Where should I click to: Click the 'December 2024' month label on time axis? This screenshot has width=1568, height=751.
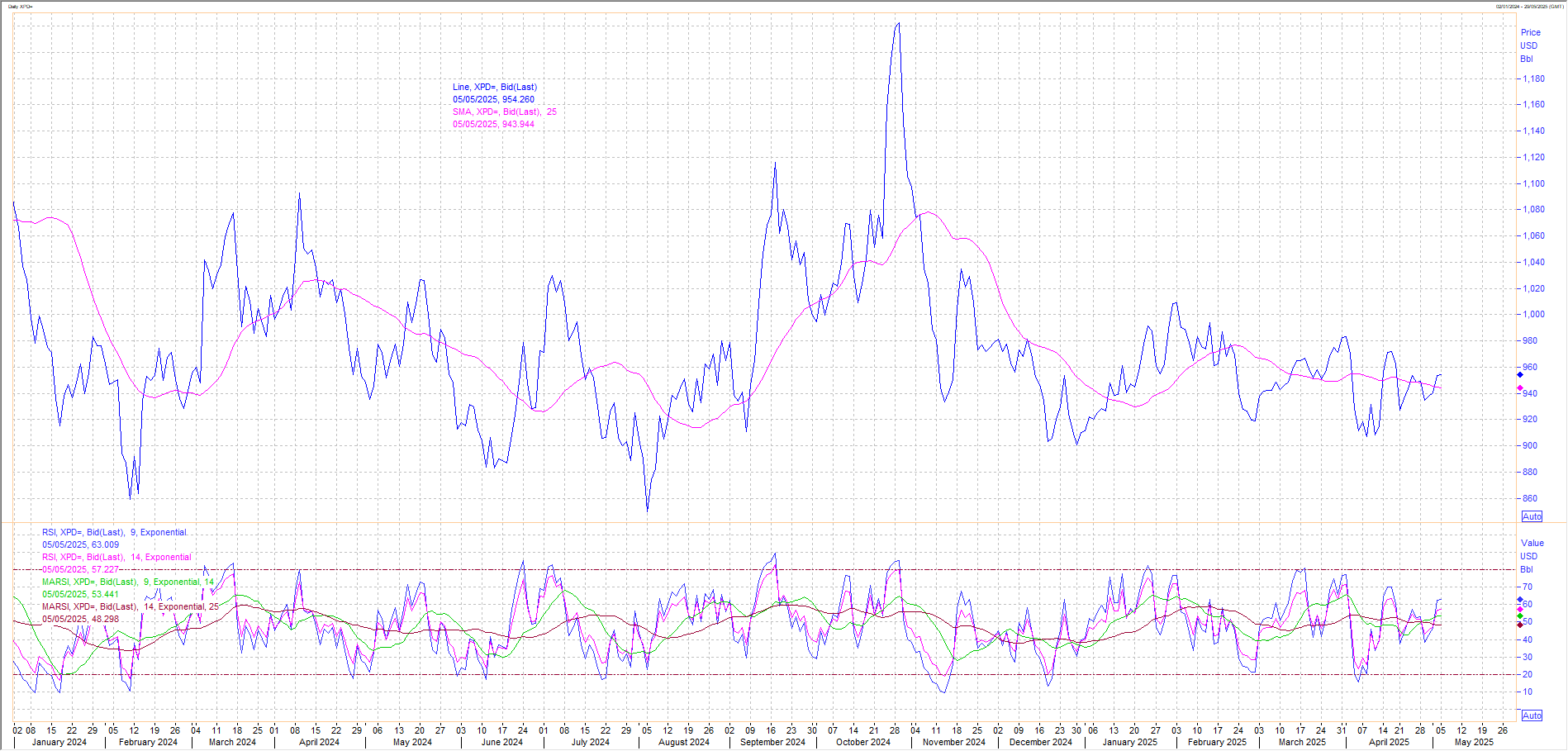pyautogui.click(x=1041, y=742)
